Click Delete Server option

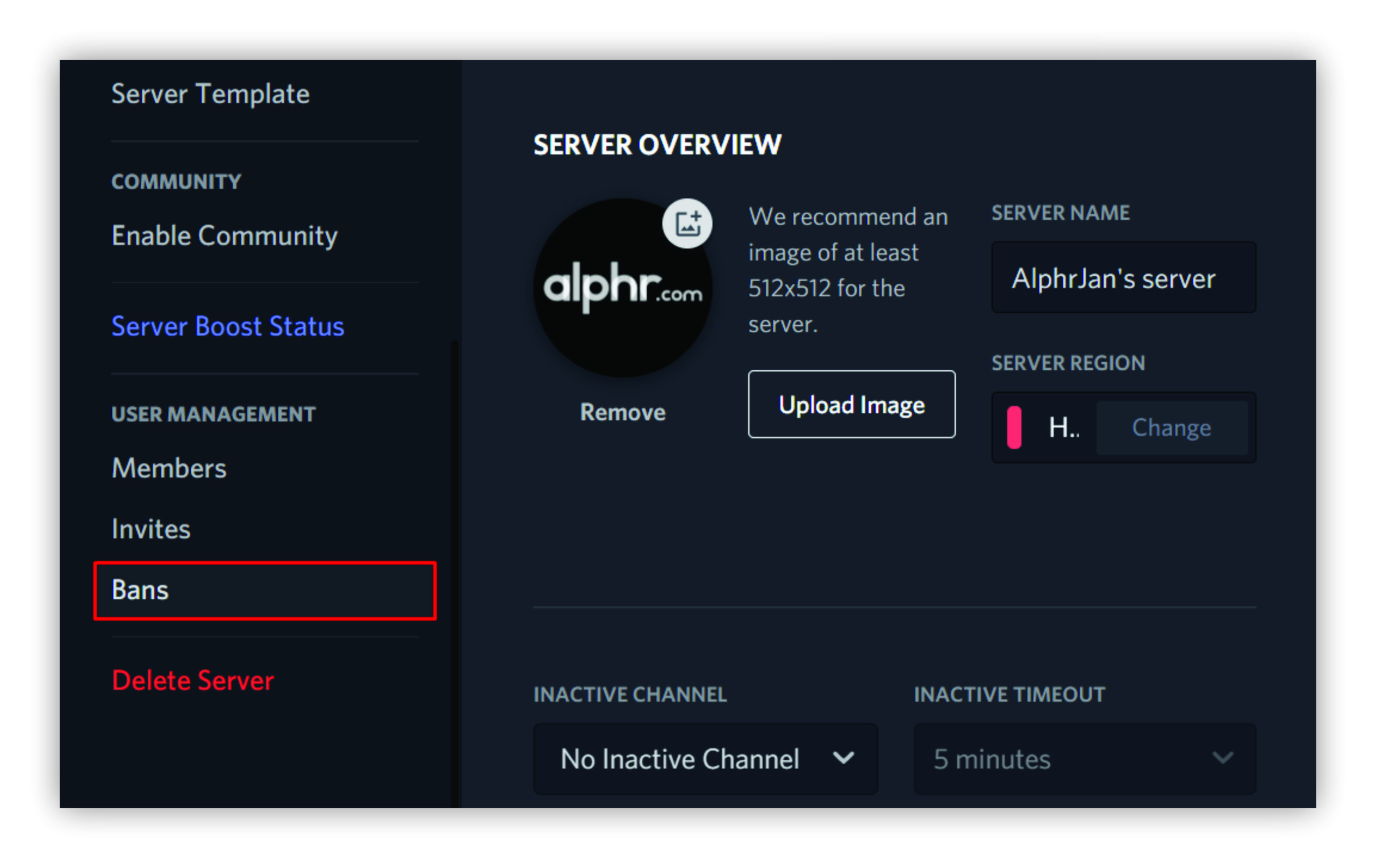click(193, 680)
